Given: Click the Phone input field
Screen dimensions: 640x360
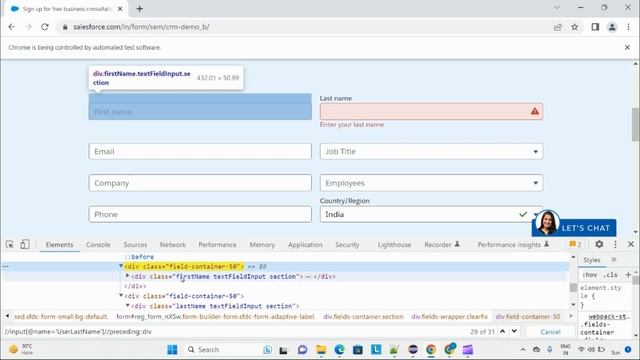Looking at the screenshot, I should pos(200,214).
